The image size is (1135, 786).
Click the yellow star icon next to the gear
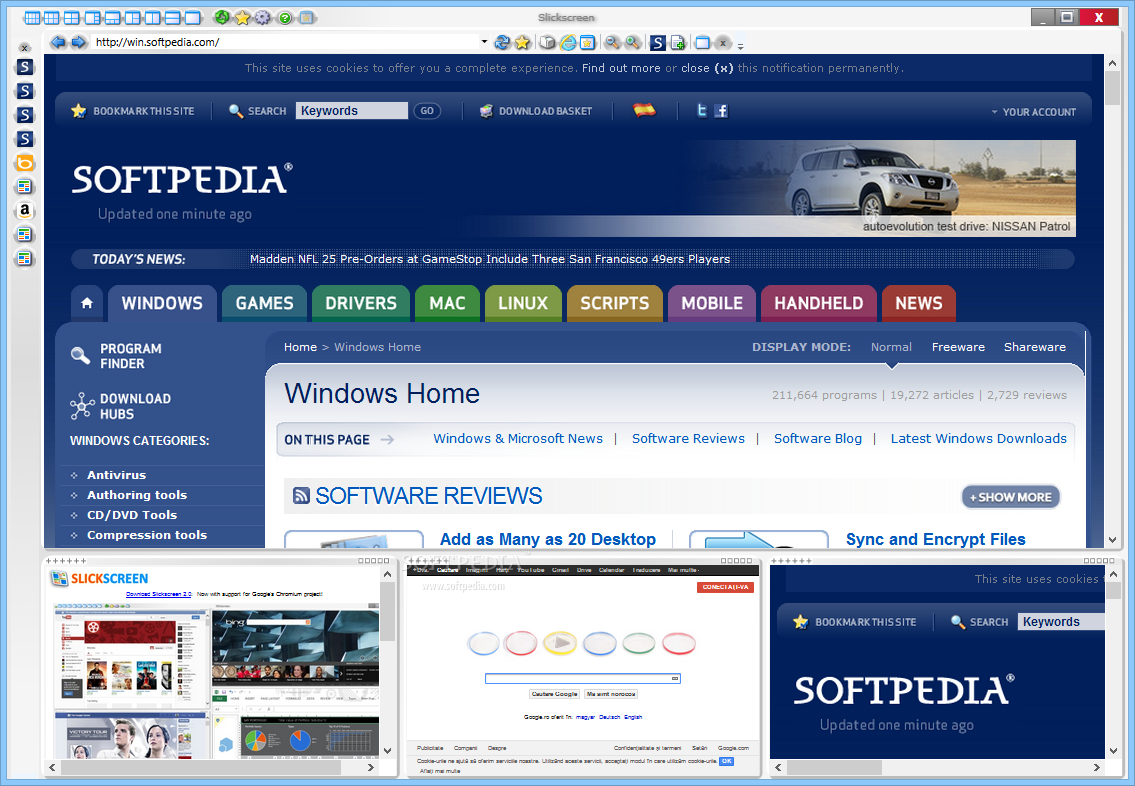tap(242, 17)
